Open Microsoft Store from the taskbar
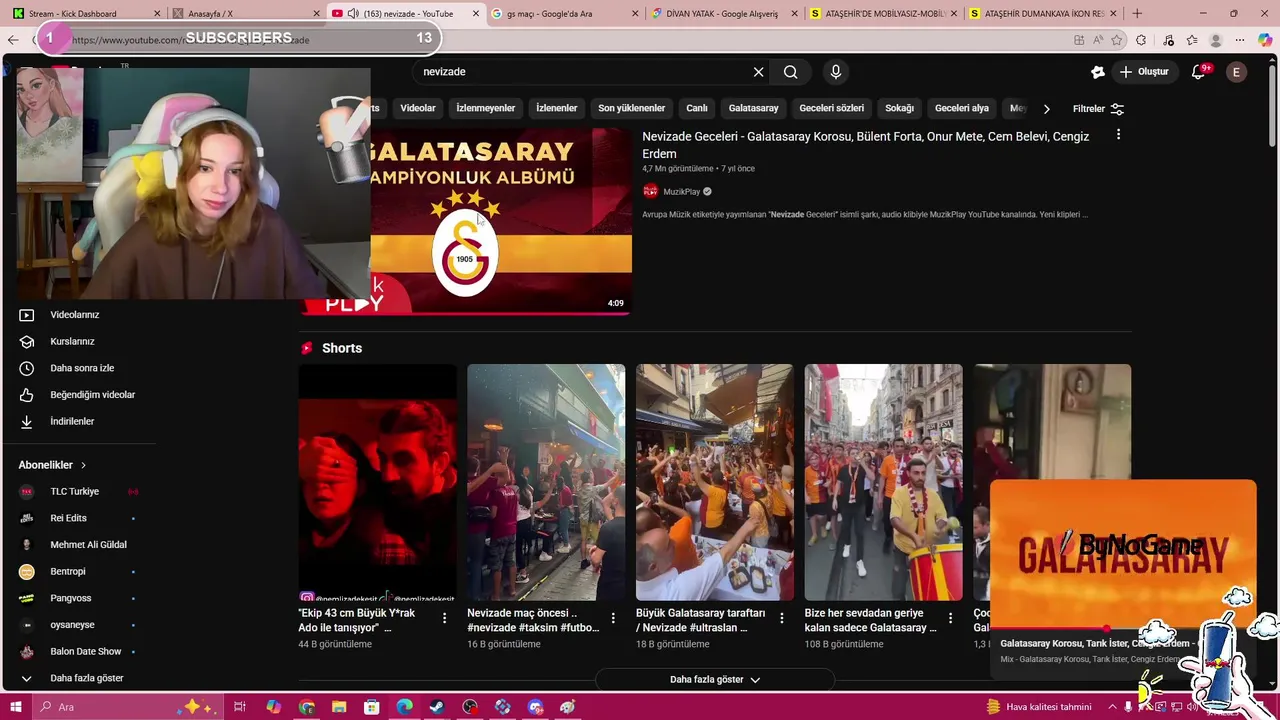Image resolution: width=1280 pixels, height=720 pixels. pyautogui.click(x=371, y=707)
